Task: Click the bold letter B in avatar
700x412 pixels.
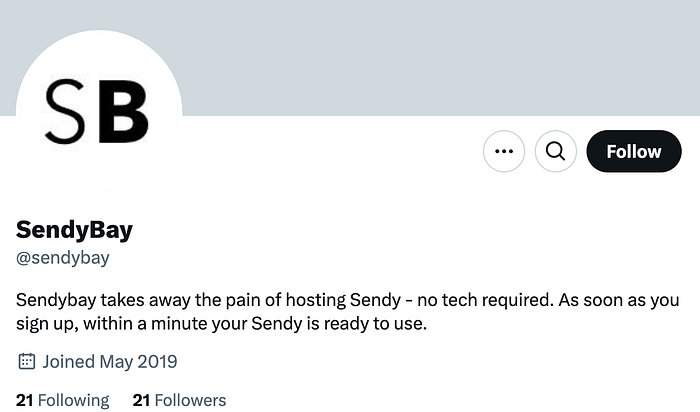Action: click(123, 112)
